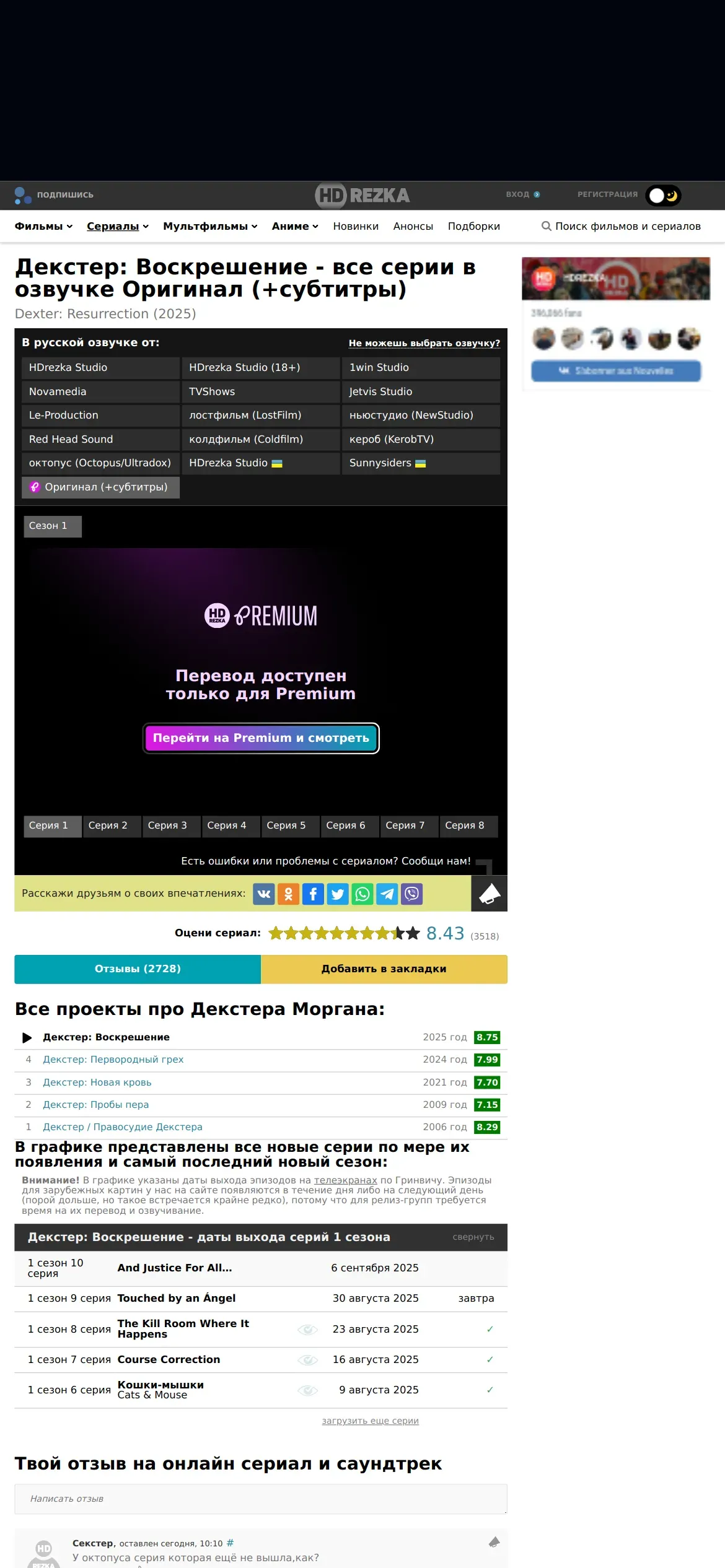725x1568 pixels.
Task: Select Серия 1 episode tab
Action: point(53,826)
